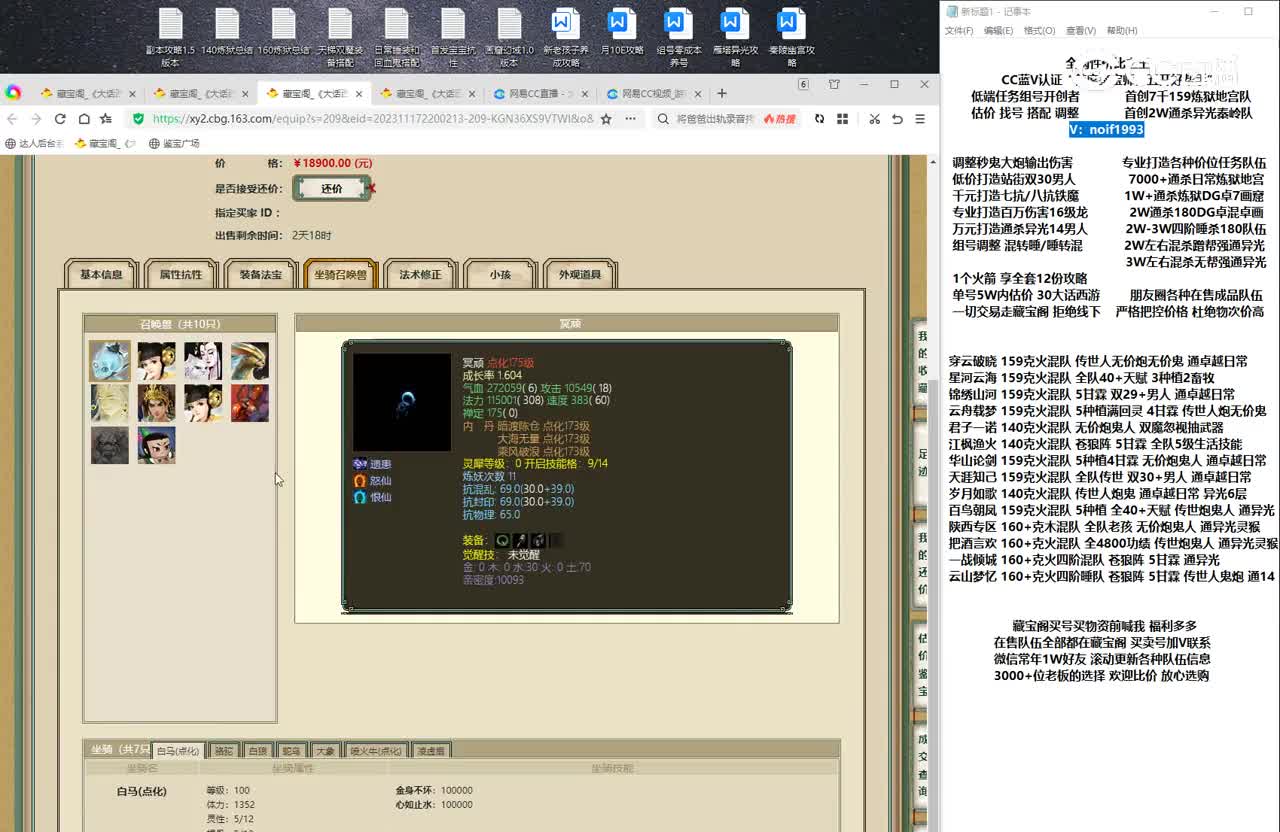Select the 喷火牛(点化) mount tab

(x=376, y=751)
